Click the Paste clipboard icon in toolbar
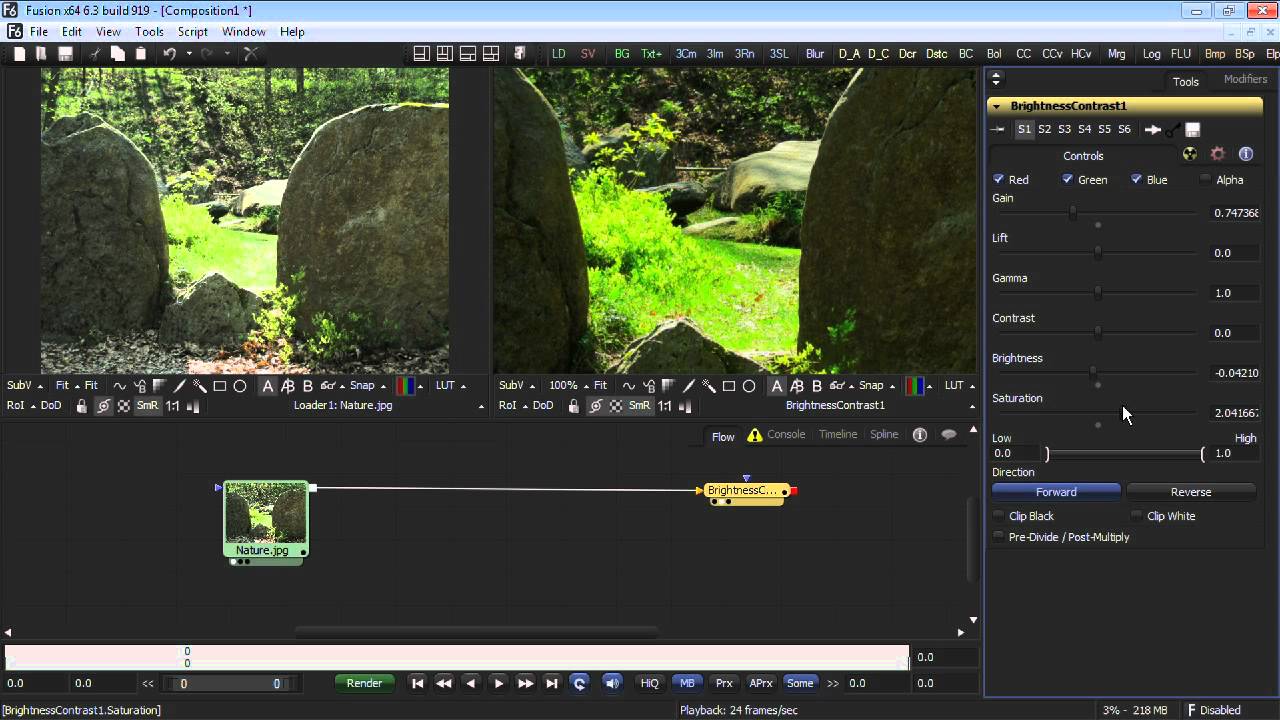The height and width of the screenshot is (720, 1280). click(141, 54)
